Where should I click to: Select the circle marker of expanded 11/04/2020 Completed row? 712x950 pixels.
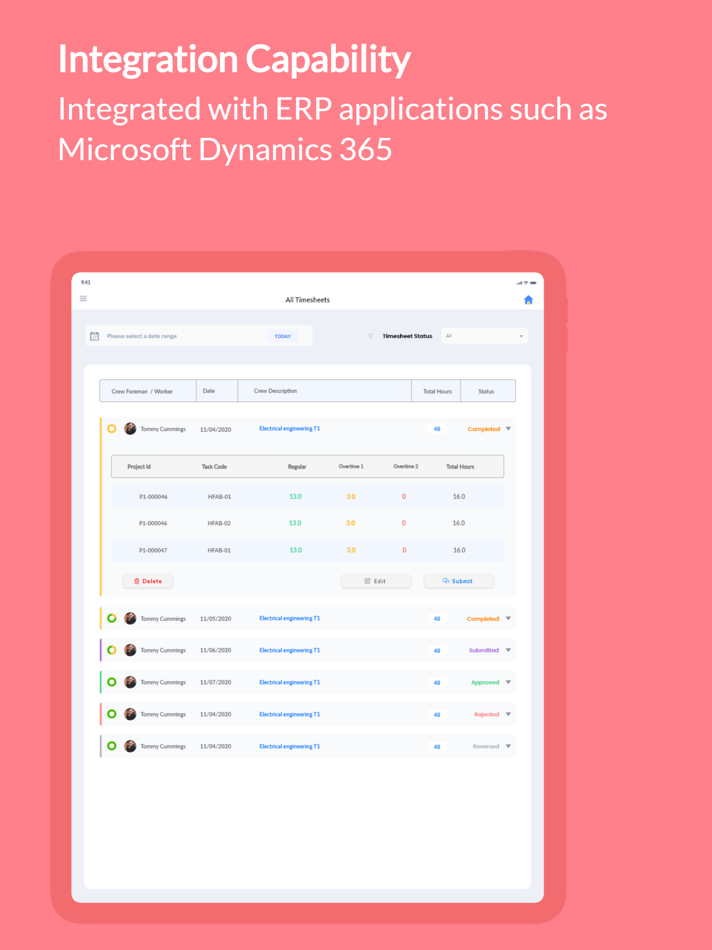[x=111, y=429]
